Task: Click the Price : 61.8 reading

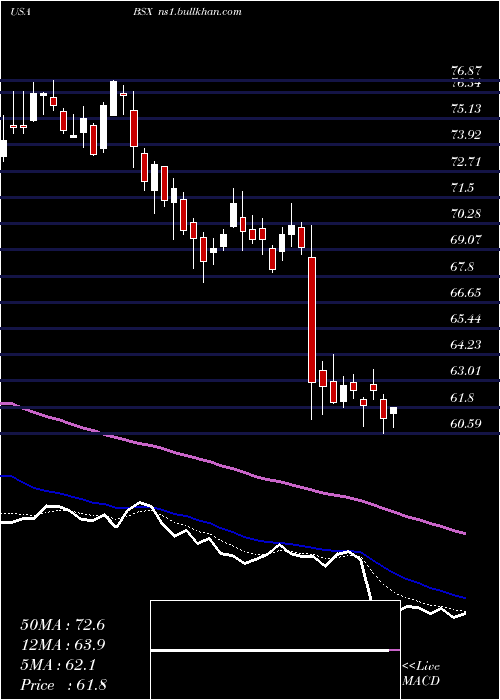Action: pyautogui.click(x=63, y=685)
